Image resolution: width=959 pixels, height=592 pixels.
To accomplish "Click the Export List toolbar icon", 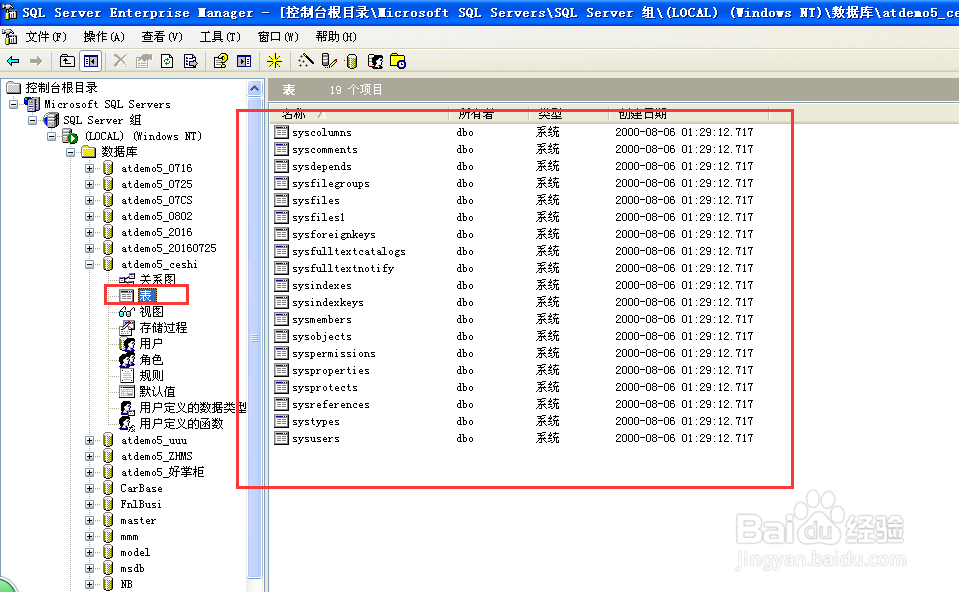I will point(191,61).
